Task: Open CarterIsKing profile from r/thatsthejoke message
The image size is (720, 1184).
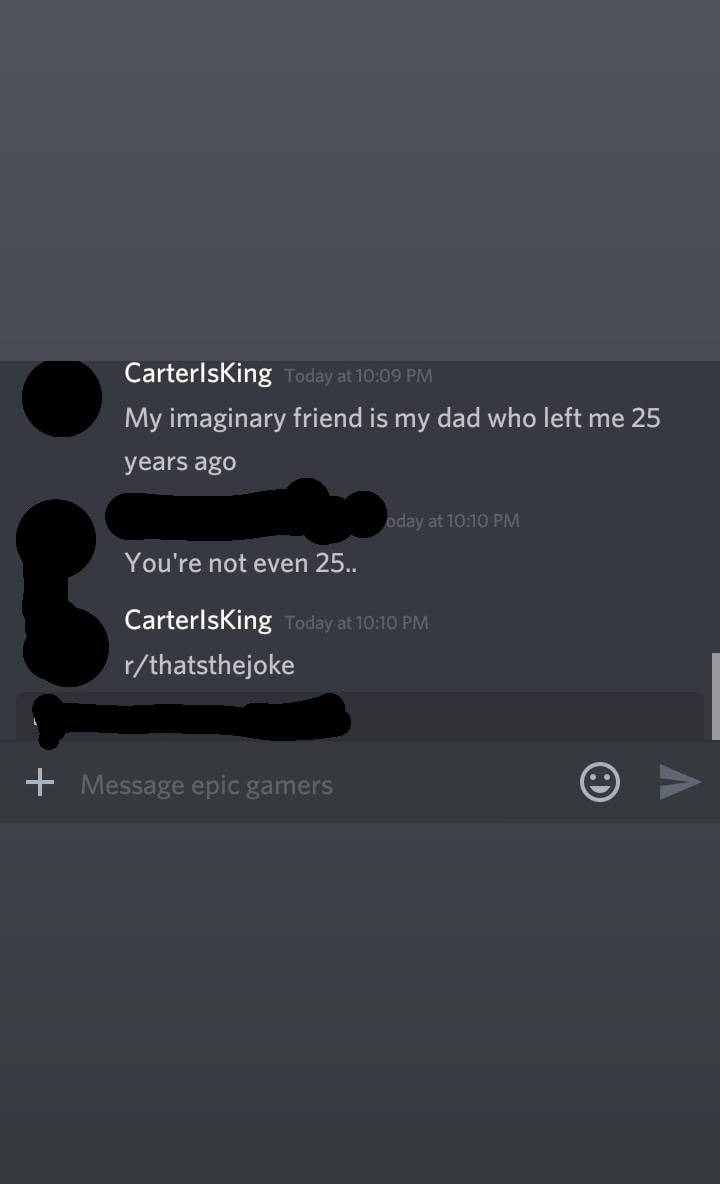Action: [x=198, y=620]
